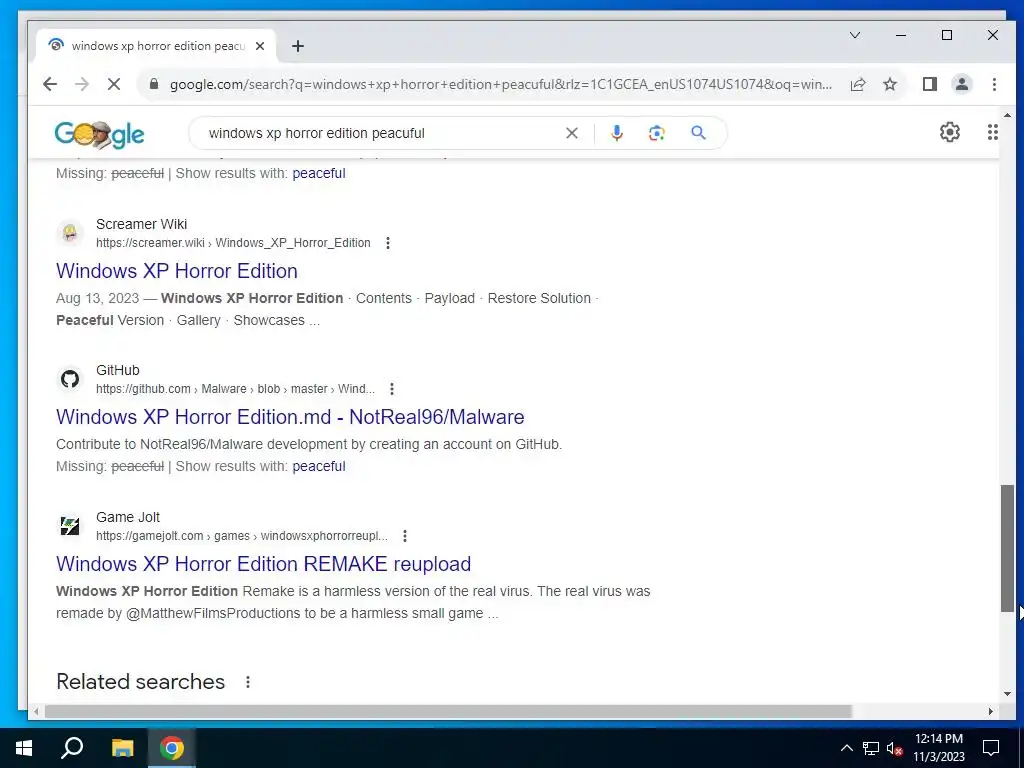Open the clock showing 12:14 PM

[938, 748]
